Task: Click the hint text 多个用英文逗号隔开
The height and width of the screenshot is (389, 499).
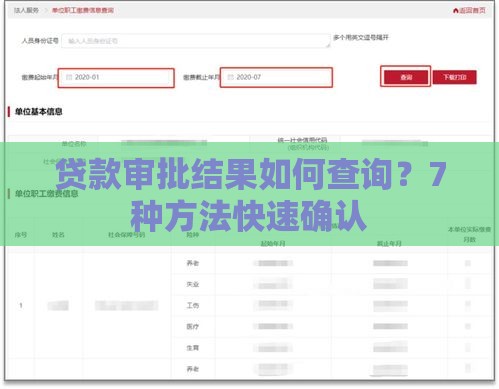Action: pyautogui.click(x=361, y=37)
